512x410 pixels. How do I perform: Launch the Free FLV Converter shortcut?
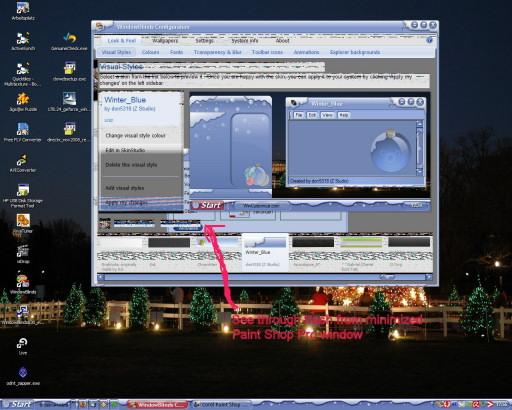(23, 132)
